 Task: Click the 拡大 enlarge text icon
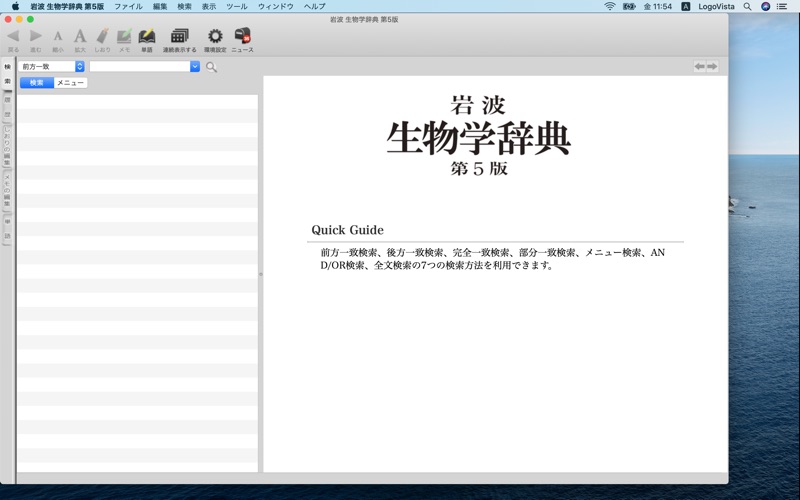pyautogui.click(x=80, y=40)
